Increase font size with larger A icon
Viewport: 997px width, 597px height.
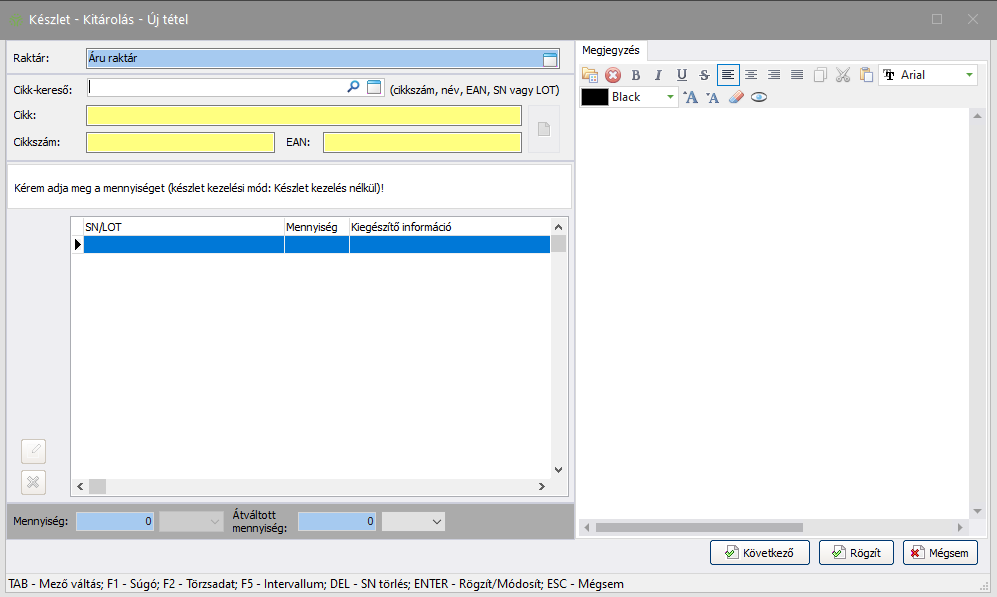click(690, 97)
